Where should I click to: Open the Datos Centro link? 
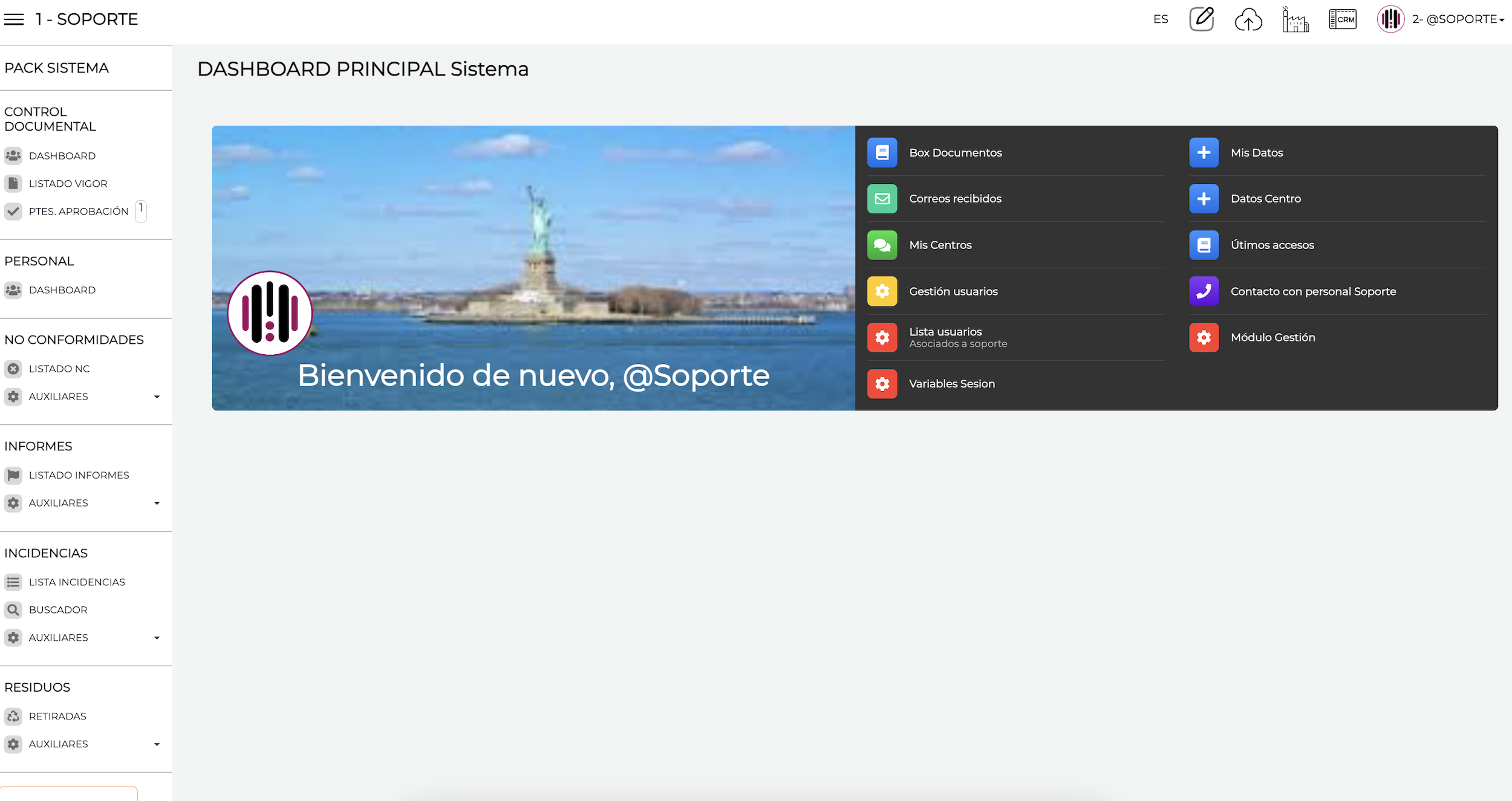click(x=1265, y=199)
